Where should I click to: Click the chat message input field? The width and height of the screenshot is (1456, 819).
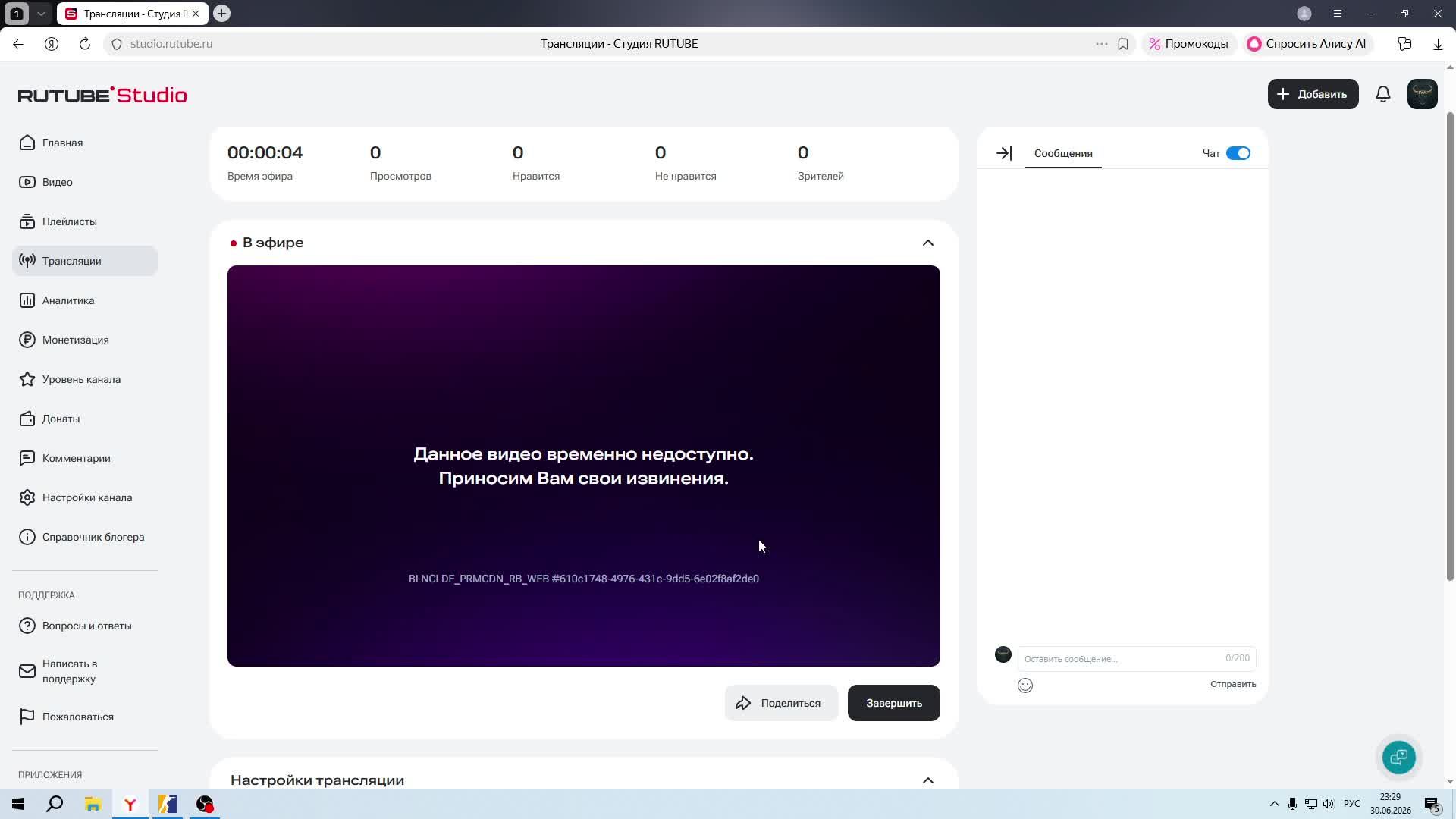tap(1137, 658)
